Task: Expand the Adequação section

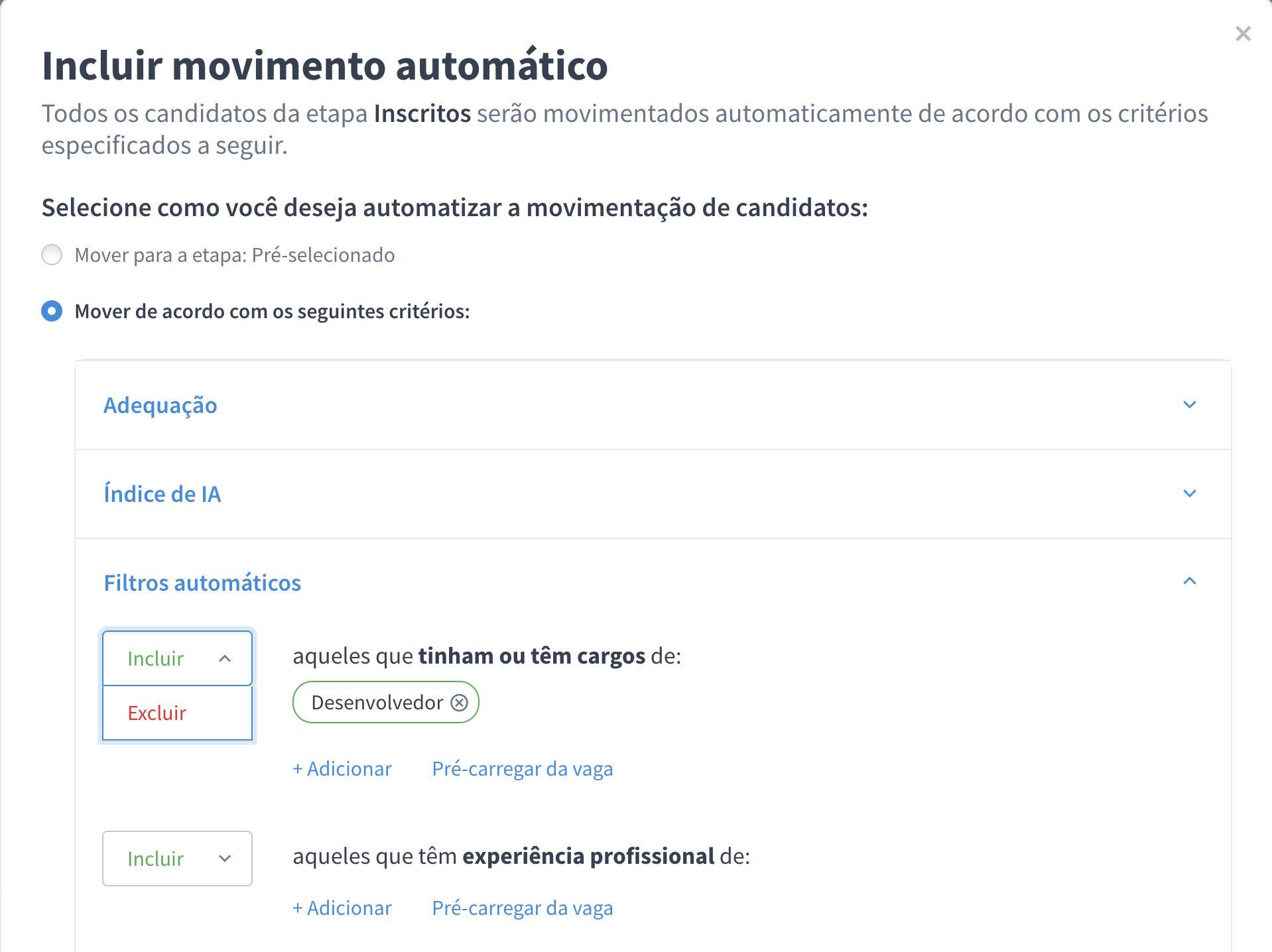Action: 160,405
